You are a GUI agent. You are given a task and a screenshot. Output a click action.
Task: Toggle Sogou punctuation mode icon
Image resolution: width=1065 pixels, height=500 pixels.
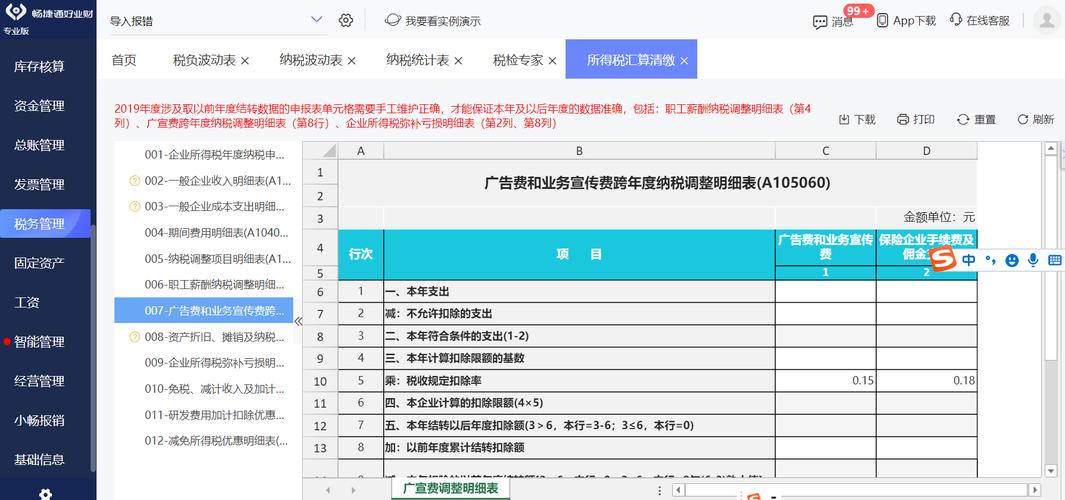point(990,260)
